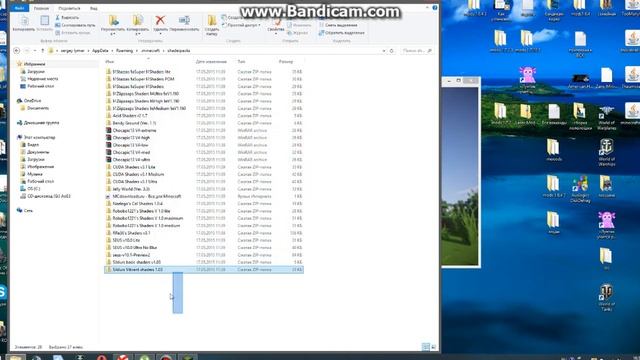Click Invert selection (Обратить выделение)
Image resolution: width=640 pixels, height=360 pixels.
click(x=341, y=33)
